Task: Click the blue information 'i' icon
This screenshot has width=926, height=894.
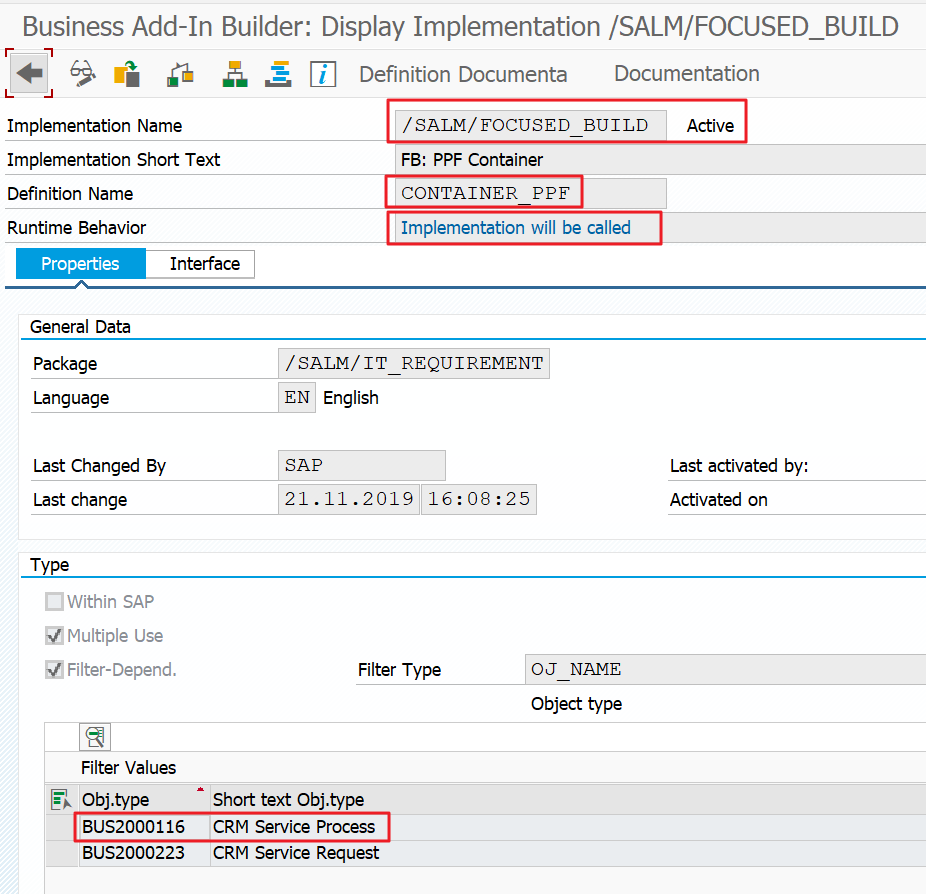Action: [x=322, y=73]
